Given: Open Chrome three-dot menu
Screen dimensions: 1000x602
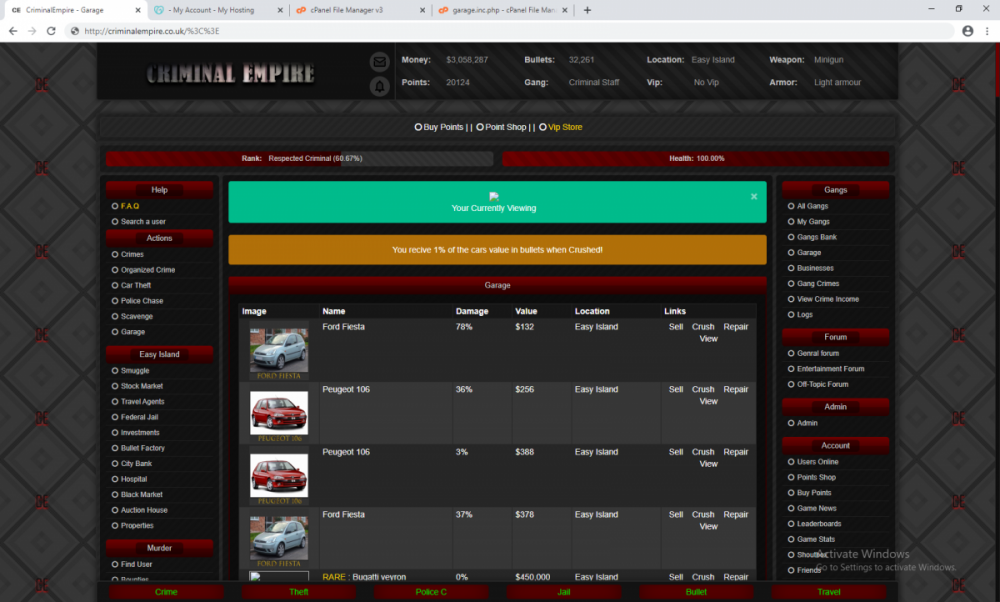Looking at the screenshot, I should [986, 31].
